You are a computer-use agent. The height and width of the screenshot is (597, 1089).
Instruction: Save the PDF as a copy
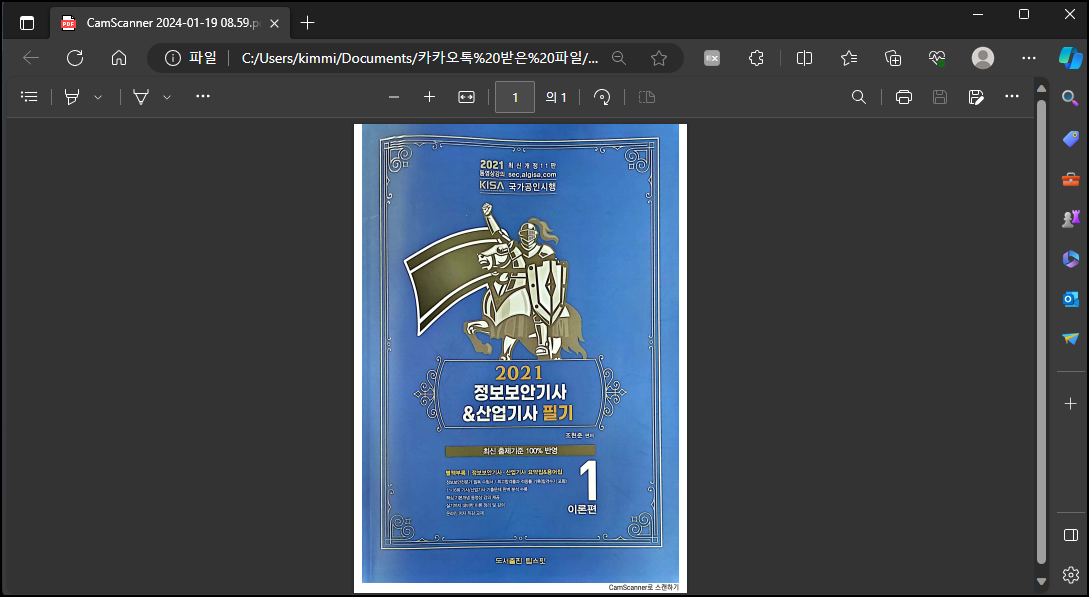click(x=976, y=97)
